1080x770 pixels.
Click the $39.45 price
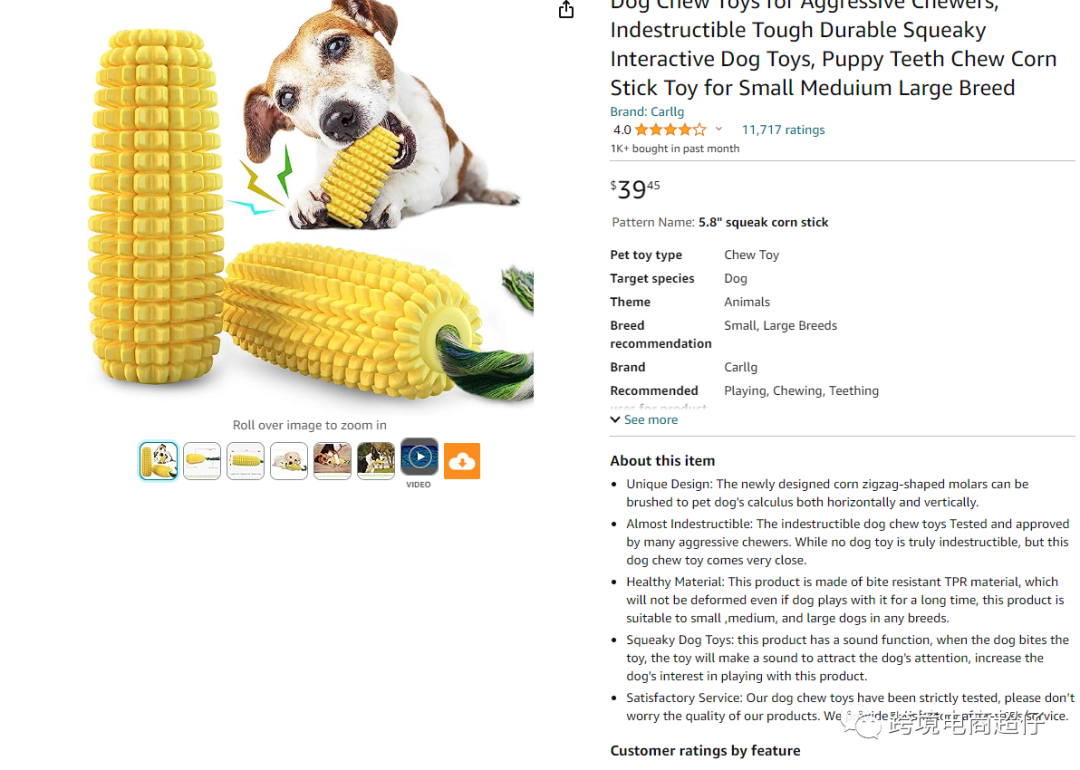[x=635, y=189]
